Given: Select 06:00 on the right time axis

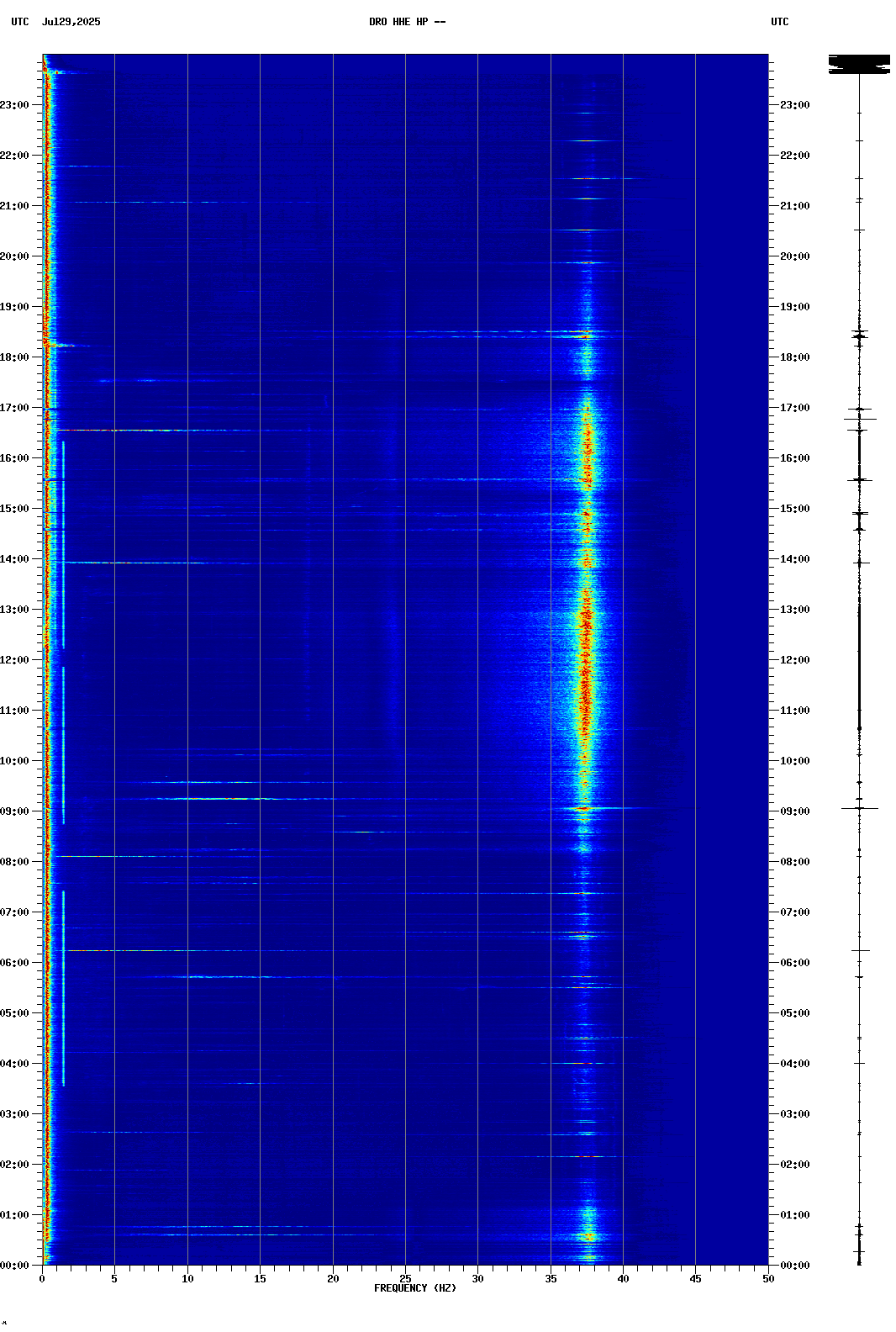Looking at the screenshot, I should click(795, 963).
